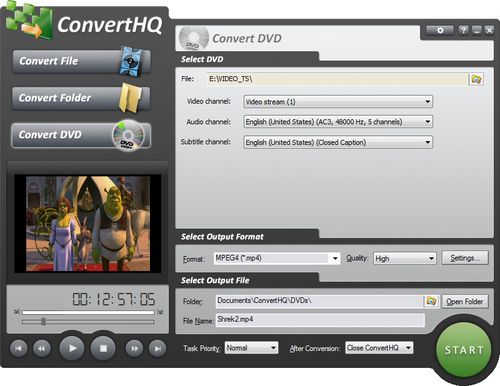Set trim end marker icon
The image size is (500, 386).
tap(160, 312)
